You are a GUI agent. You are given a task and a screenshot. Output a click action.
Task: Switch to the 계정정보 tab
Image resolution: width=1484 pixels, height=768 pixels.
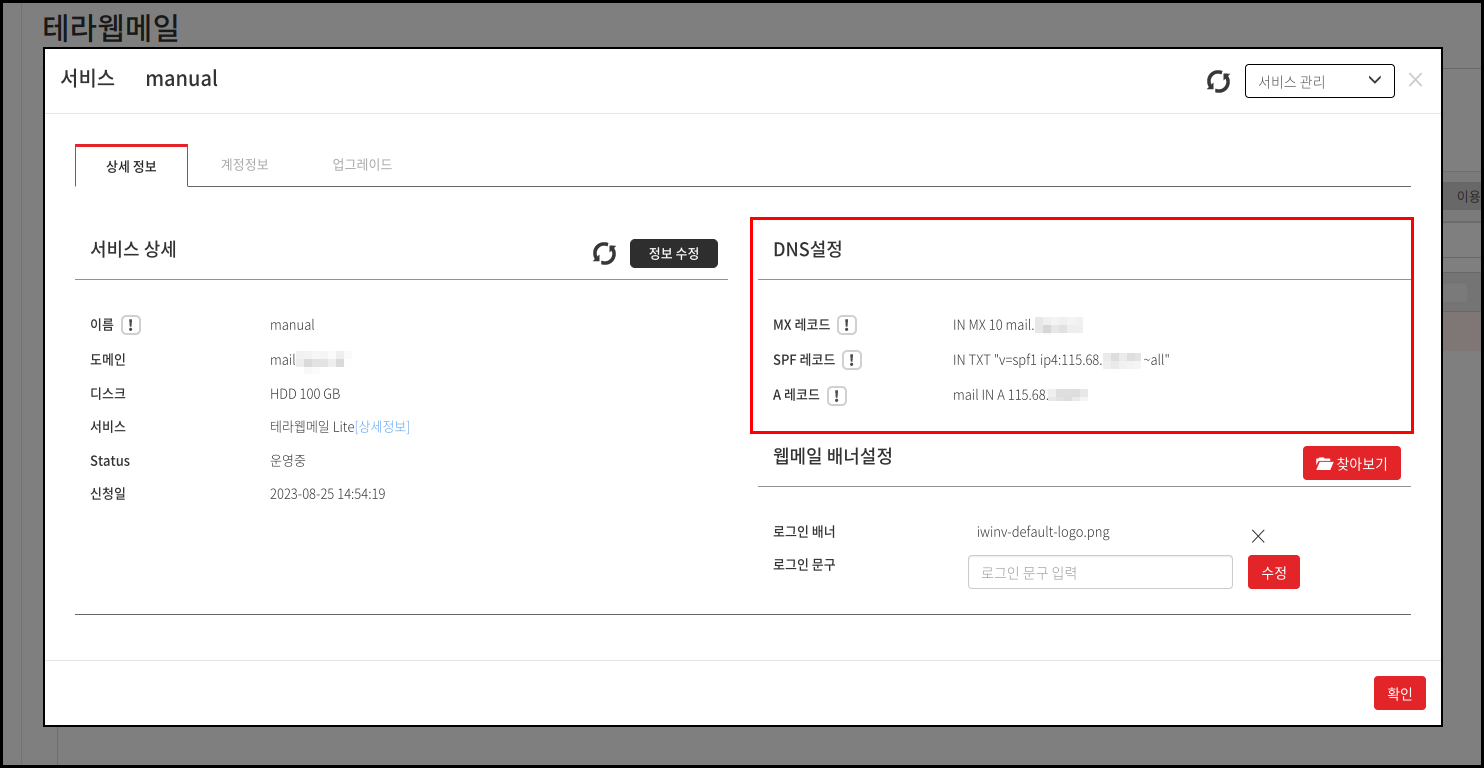[x=244, y=165]
